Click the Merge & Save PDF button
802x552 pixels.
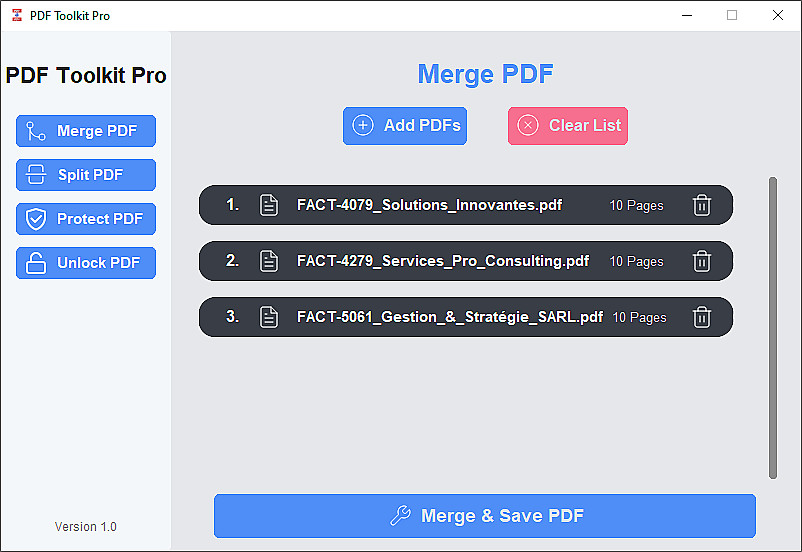[485, 516]
